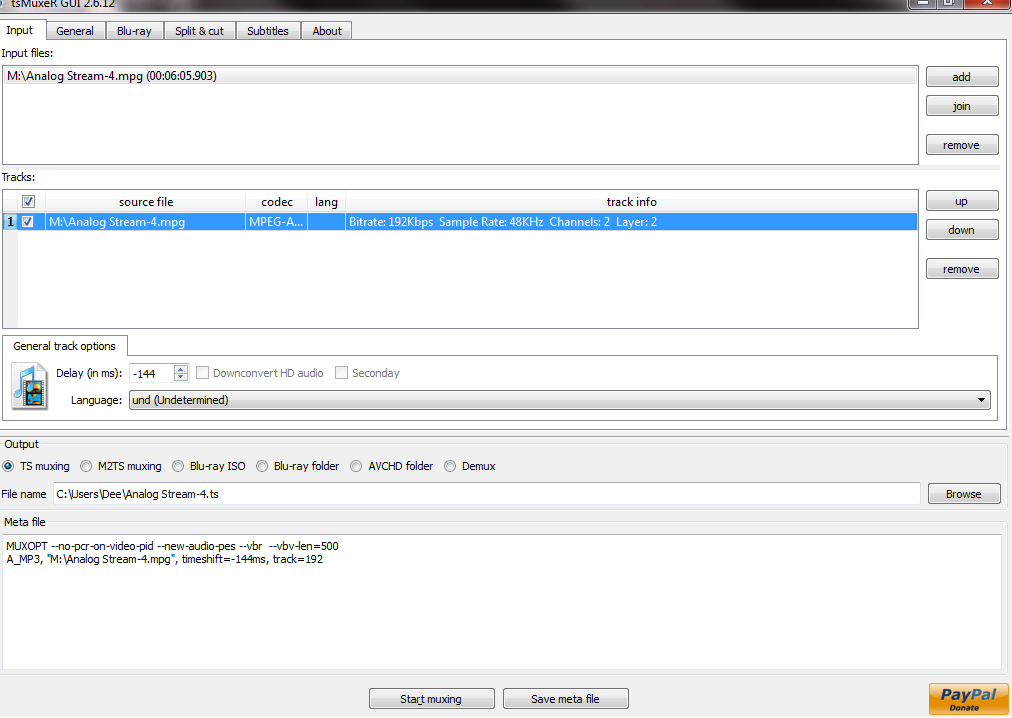
Task: Click the source file column header
Action: click(146, 201)
